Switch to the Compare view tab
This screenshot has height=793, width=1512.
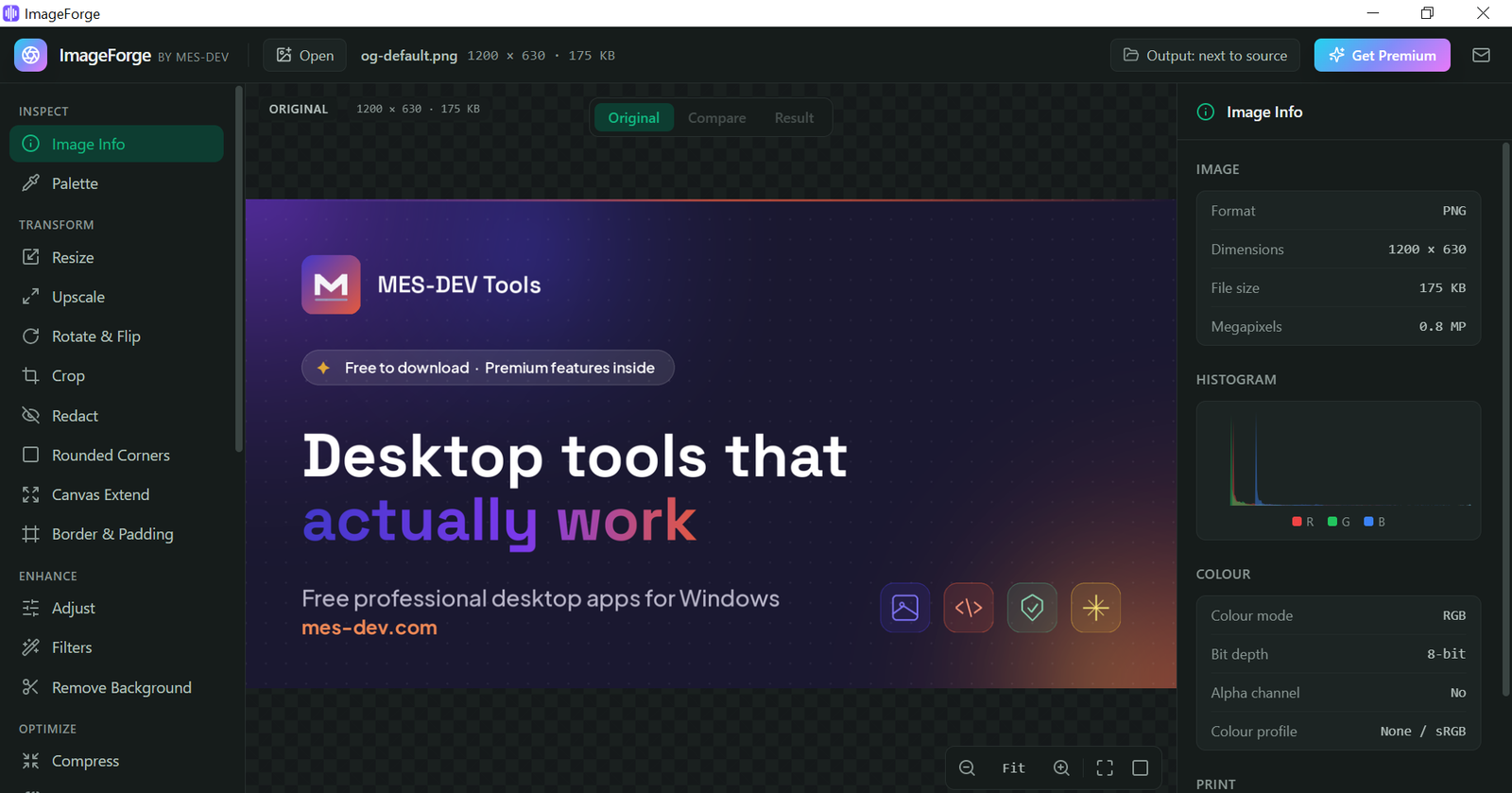(716, 118)
